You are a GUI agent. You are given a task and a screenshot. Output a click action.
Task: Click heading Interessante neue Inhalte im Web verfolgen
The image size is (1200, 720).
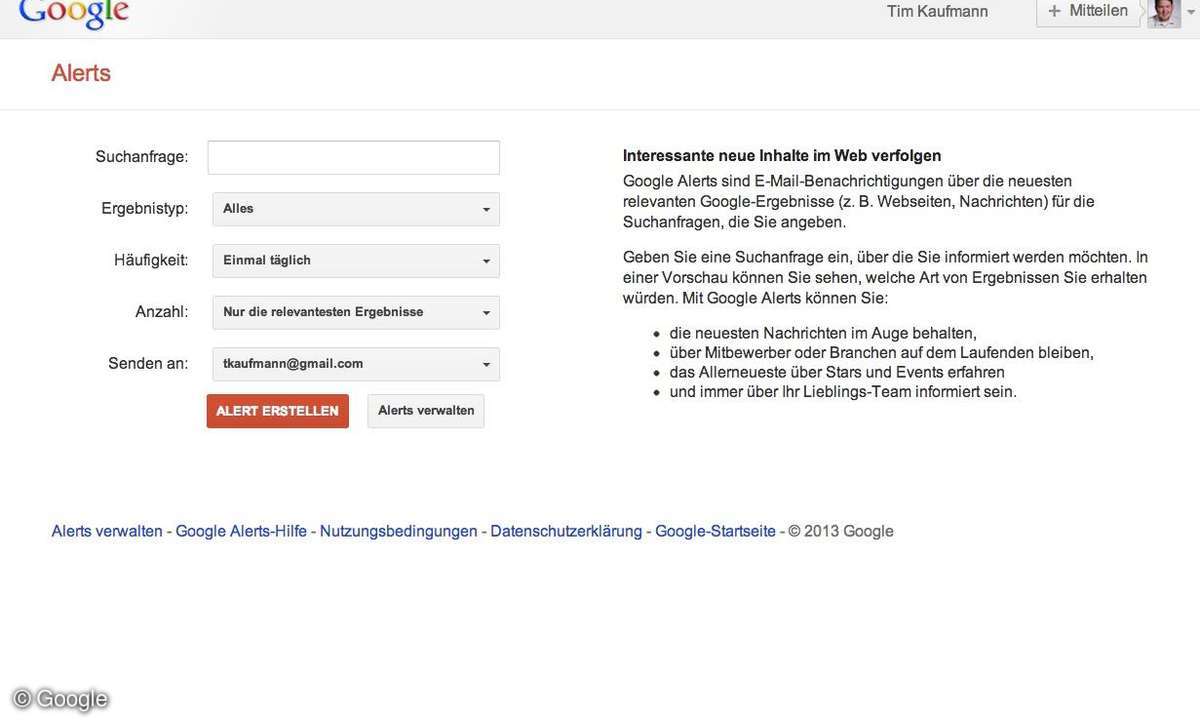coord(782,156)
